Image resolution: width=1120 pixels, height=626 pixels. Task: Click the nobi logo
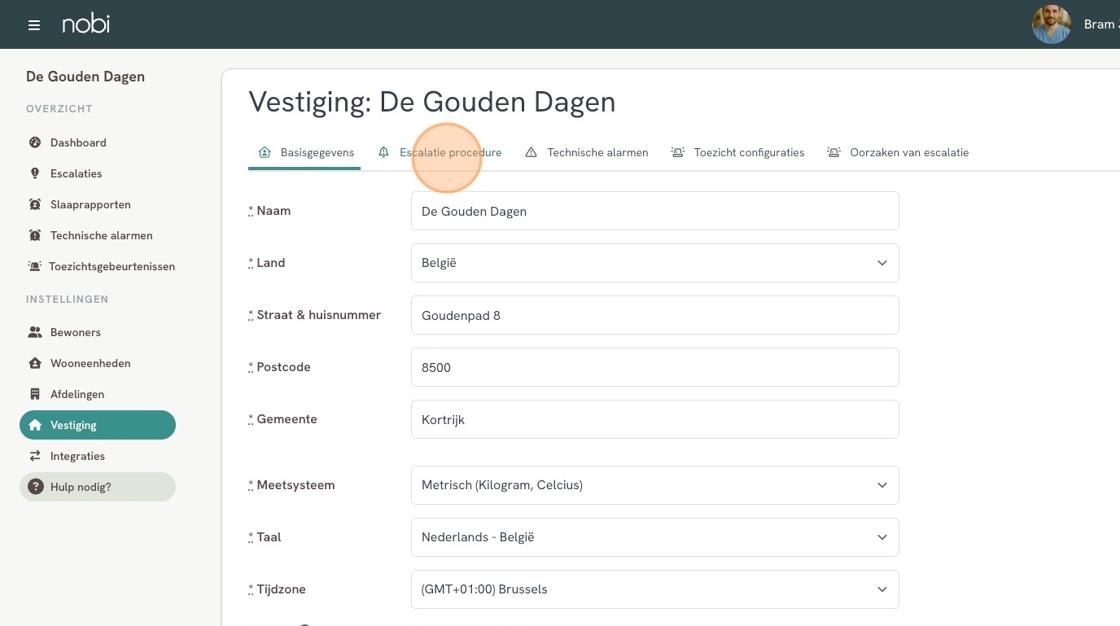86,24
